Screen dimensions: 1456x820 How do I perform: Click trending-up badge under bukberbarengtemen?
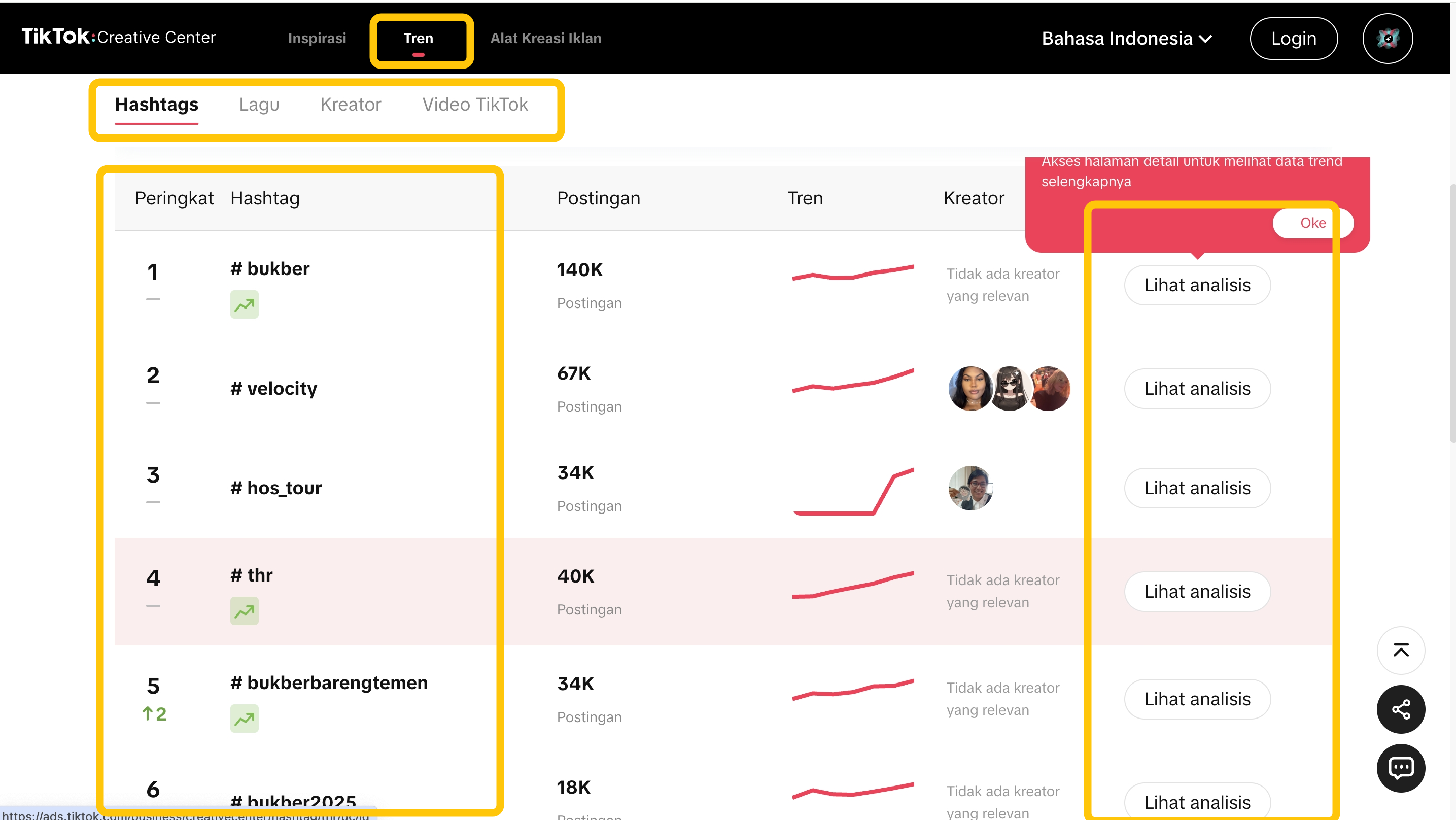pos(244,719)
